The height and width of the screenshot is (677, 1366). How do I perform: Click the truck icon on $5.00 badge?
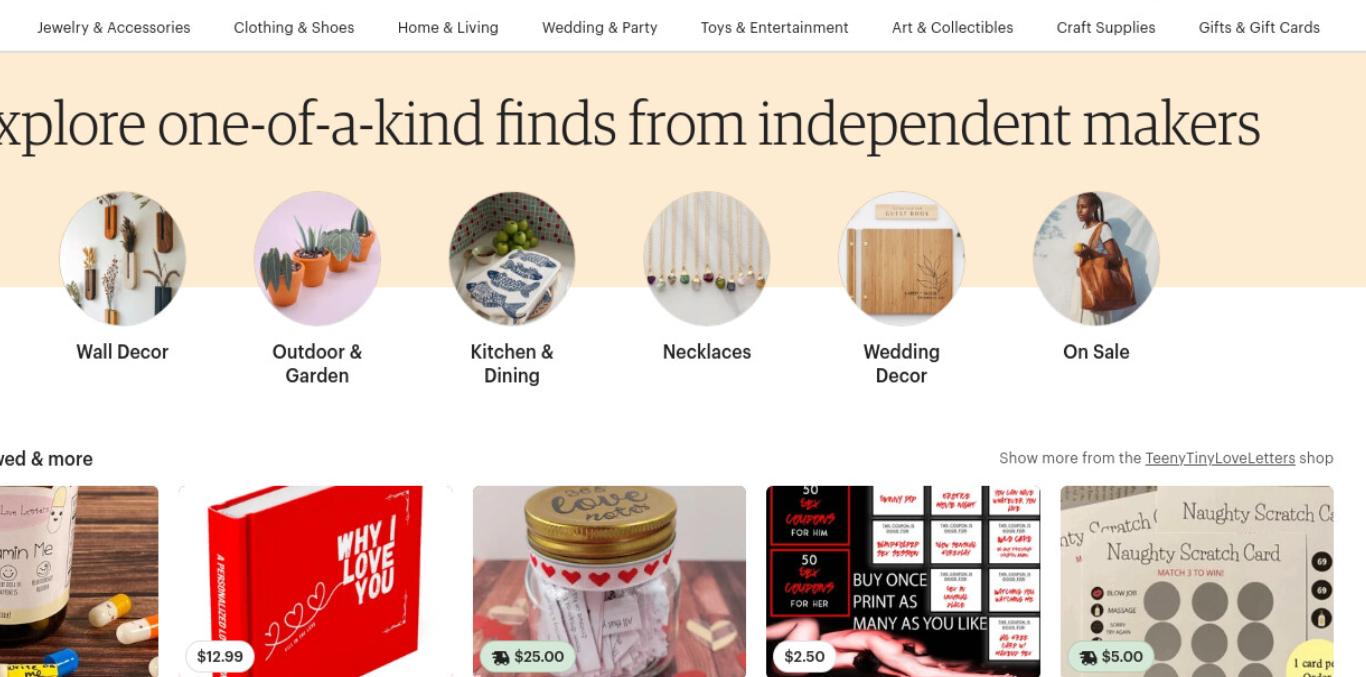click(1088, 657)
